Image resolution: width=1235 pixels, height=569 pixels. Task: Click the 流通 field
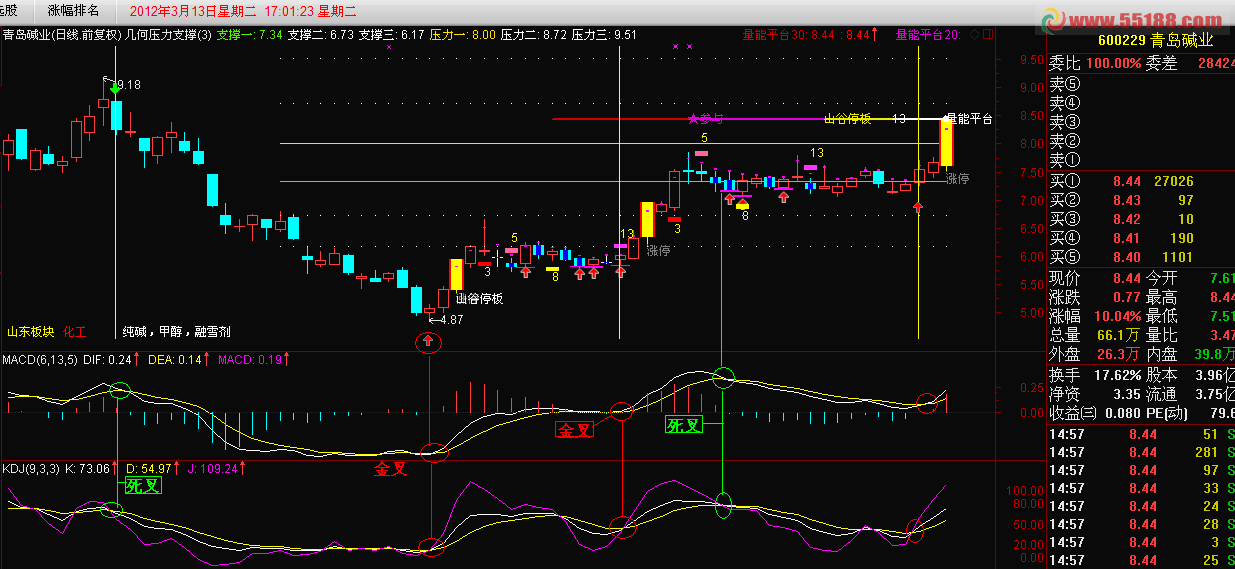(x=1190, y=394)
